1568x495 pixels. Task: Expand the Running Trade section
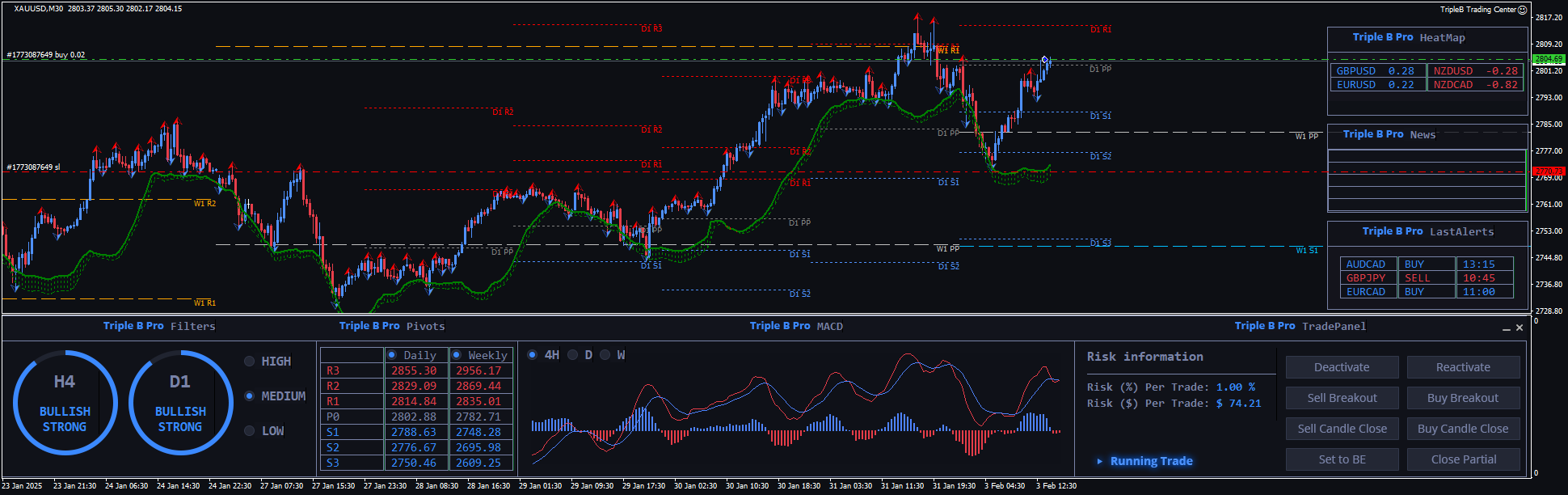click(1151, 461)
